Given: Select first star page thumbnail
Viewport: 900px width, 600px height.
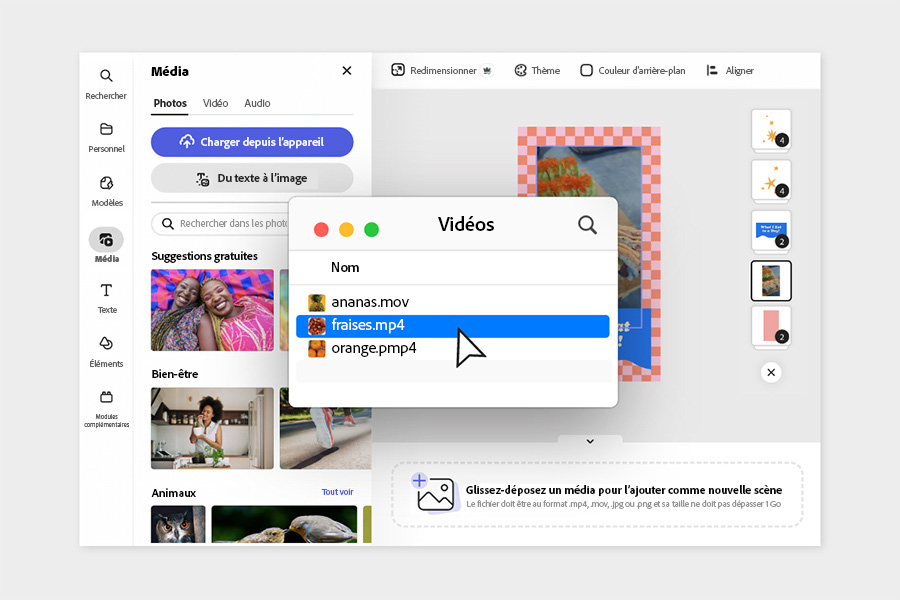Looking at the screenshot, I should click(771, 129).
